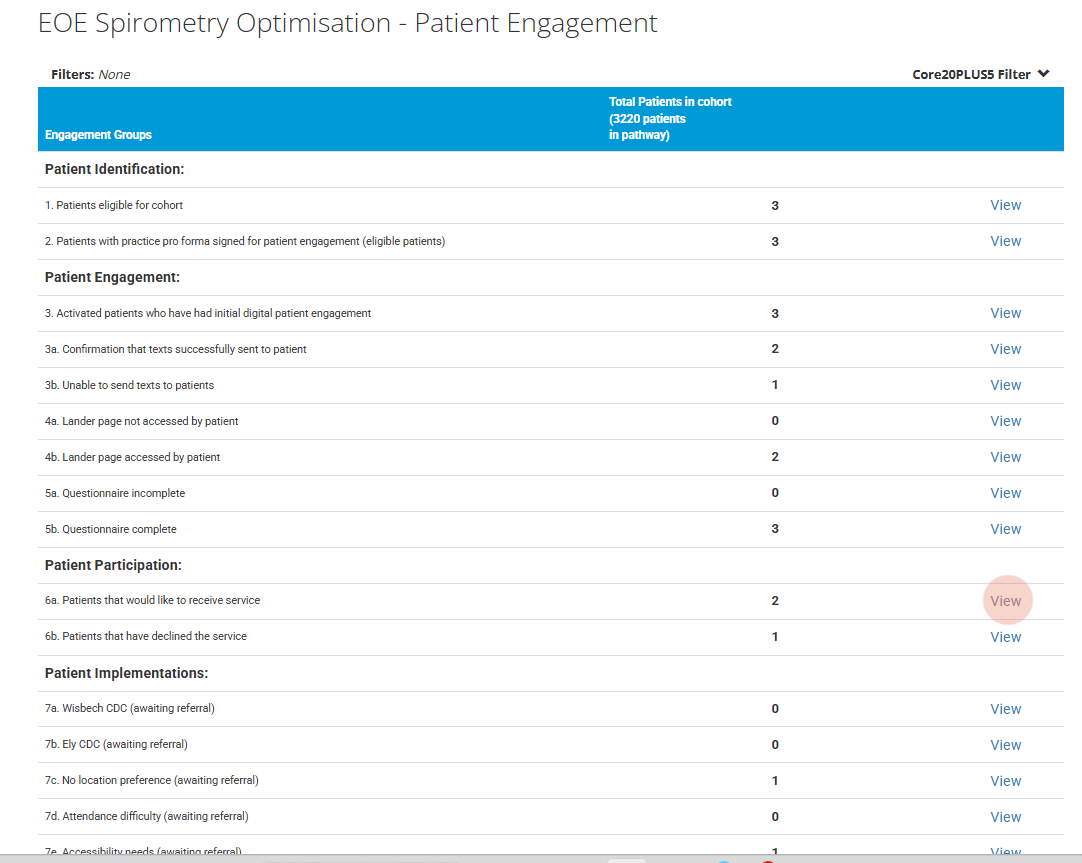Click the Engagement Groups column header
Image resolution: width=1082 pixels, height=863 pixels.
tap(98, 135)
